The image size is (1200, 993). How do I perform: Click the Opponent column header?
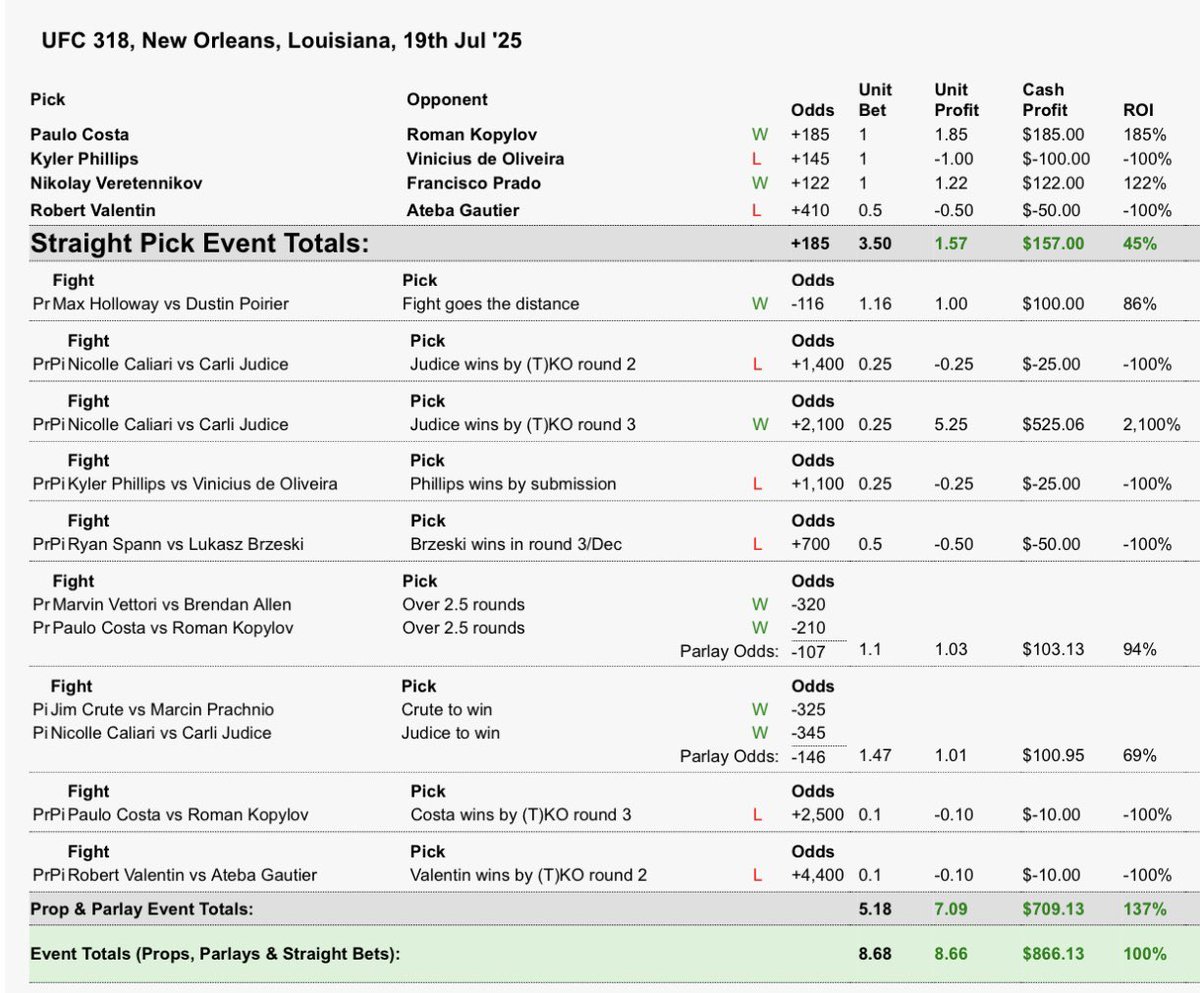(447, 99)
